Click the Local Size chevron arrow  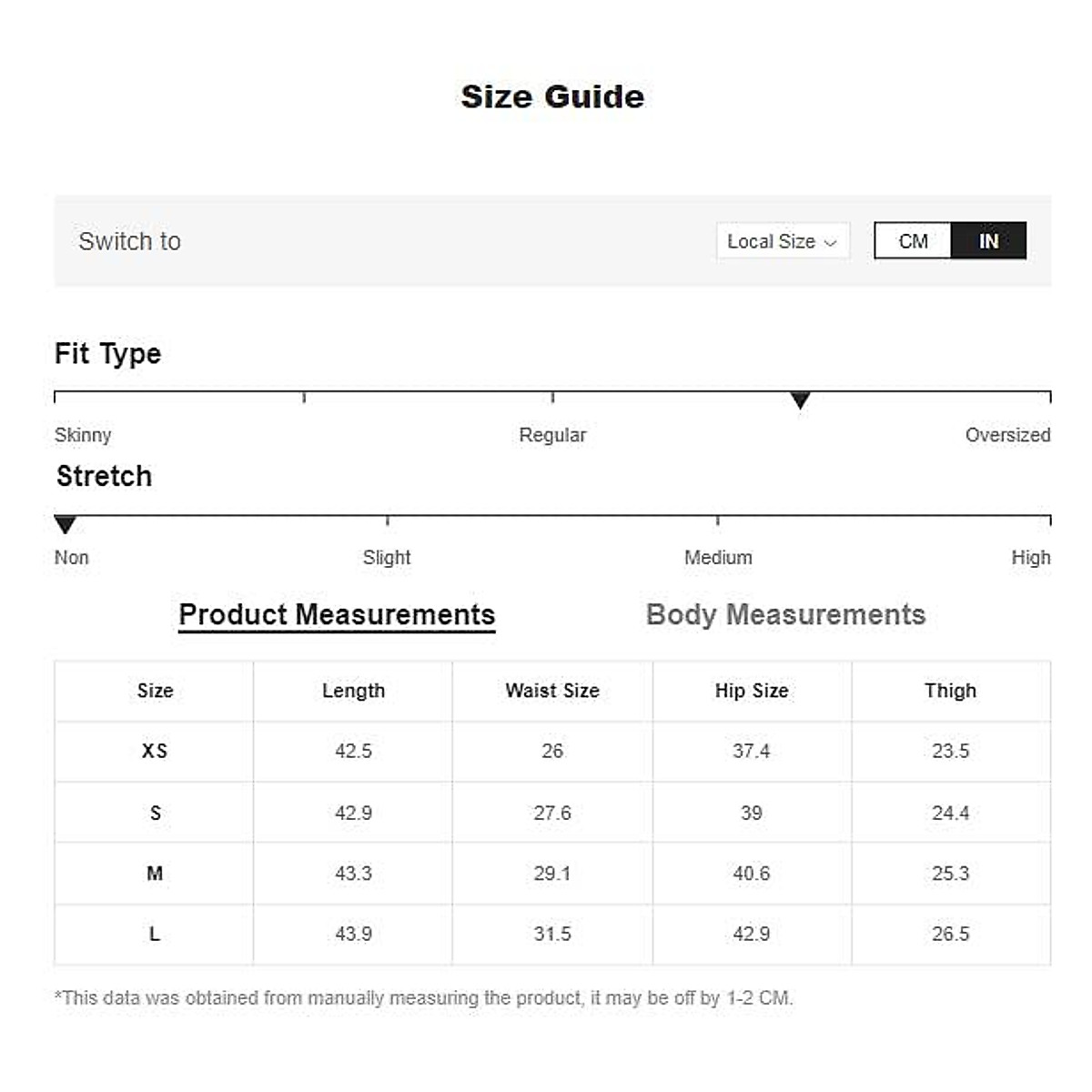coord(830,242)
